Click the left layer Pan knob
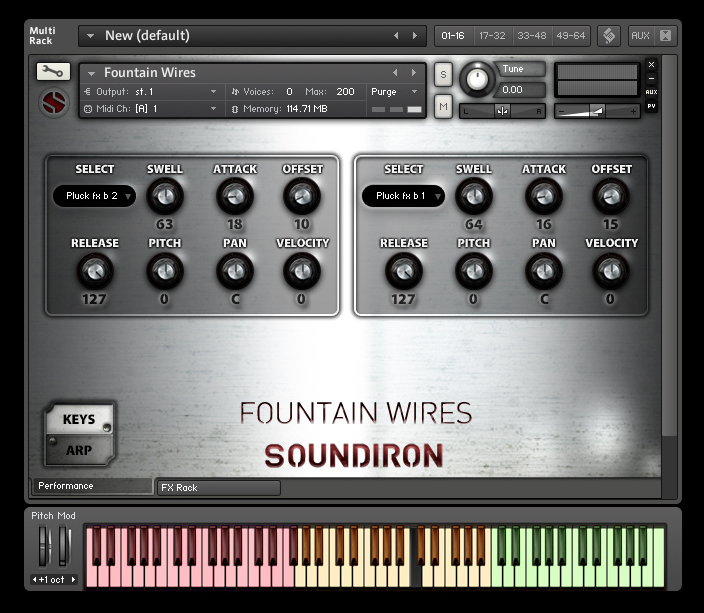704x613 pixels. coord(235,271)
